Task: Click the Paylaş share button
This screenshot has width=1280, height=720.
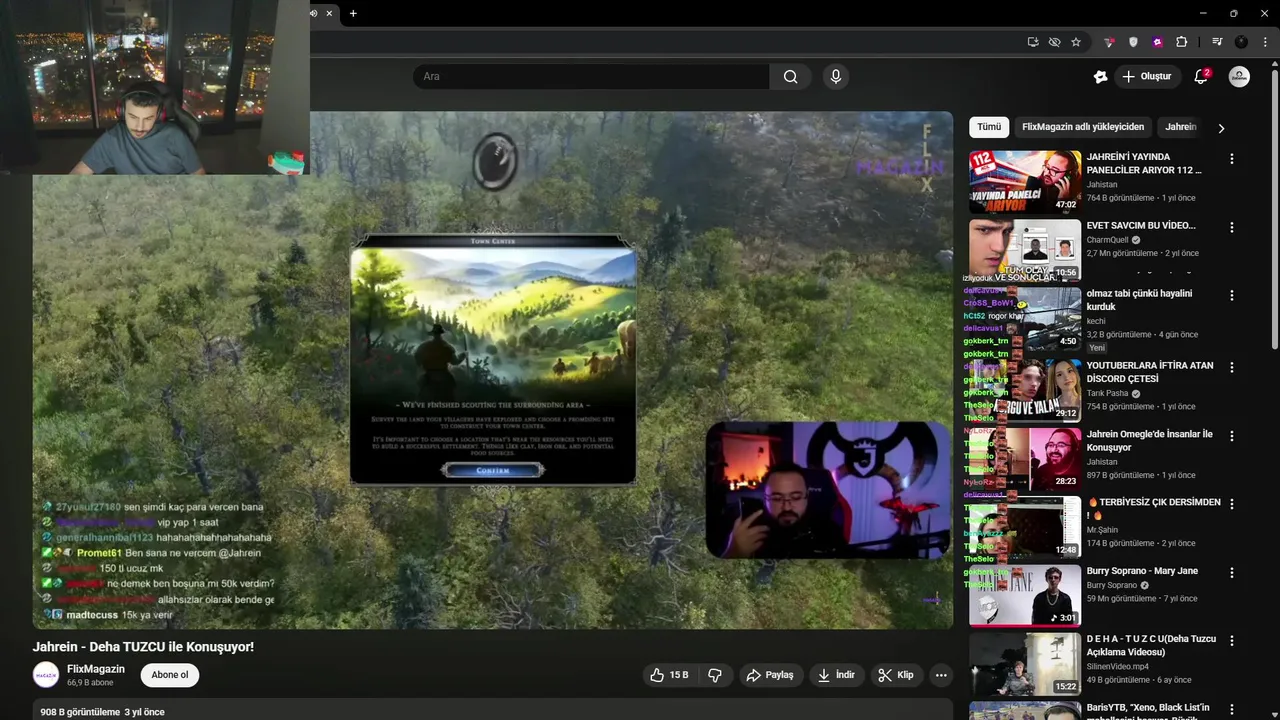Action: [770, 675]
